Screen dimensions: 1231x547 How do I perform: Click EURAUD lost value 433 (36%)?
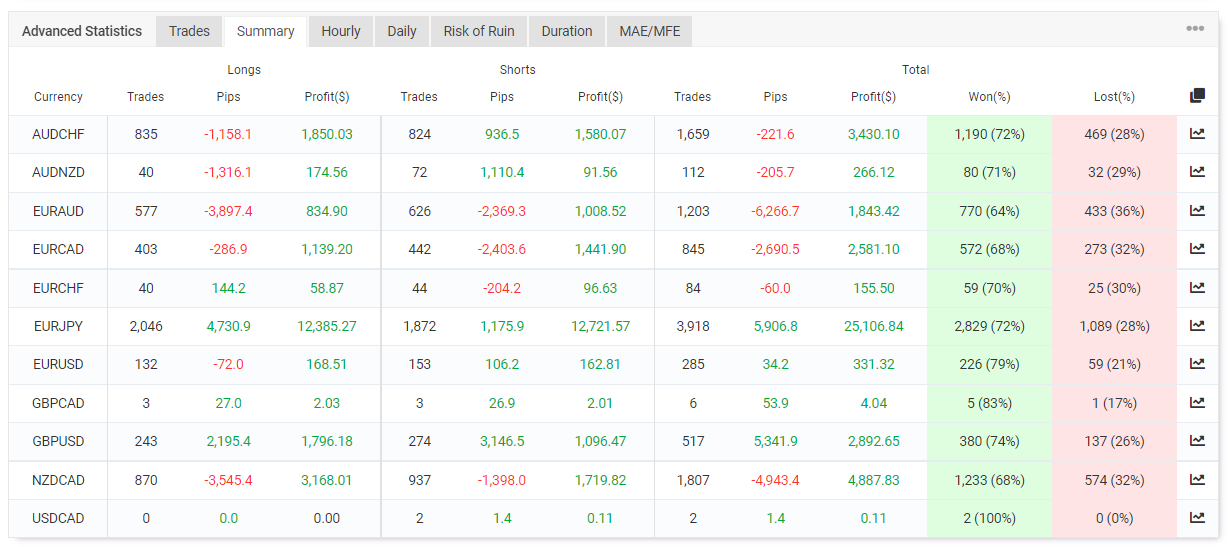click(1114, 211)
